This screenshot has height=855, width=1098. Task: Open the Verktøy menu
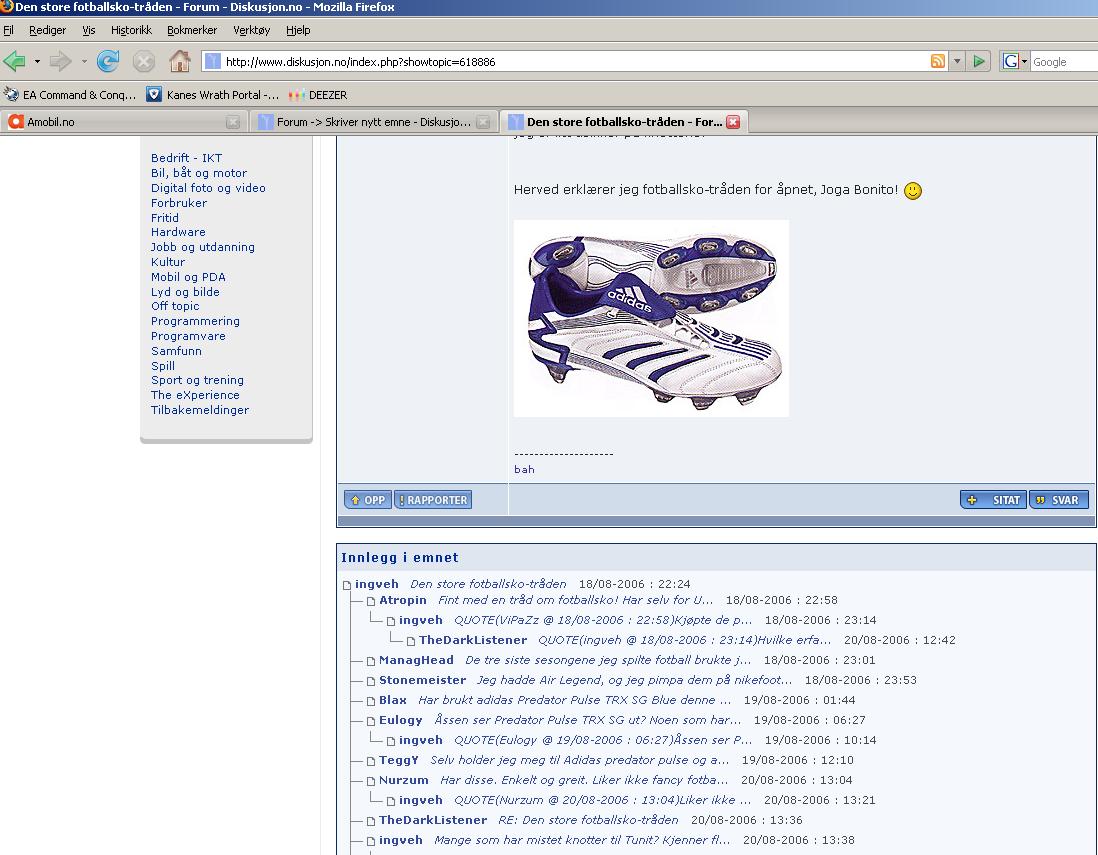[x=251, y=30]
